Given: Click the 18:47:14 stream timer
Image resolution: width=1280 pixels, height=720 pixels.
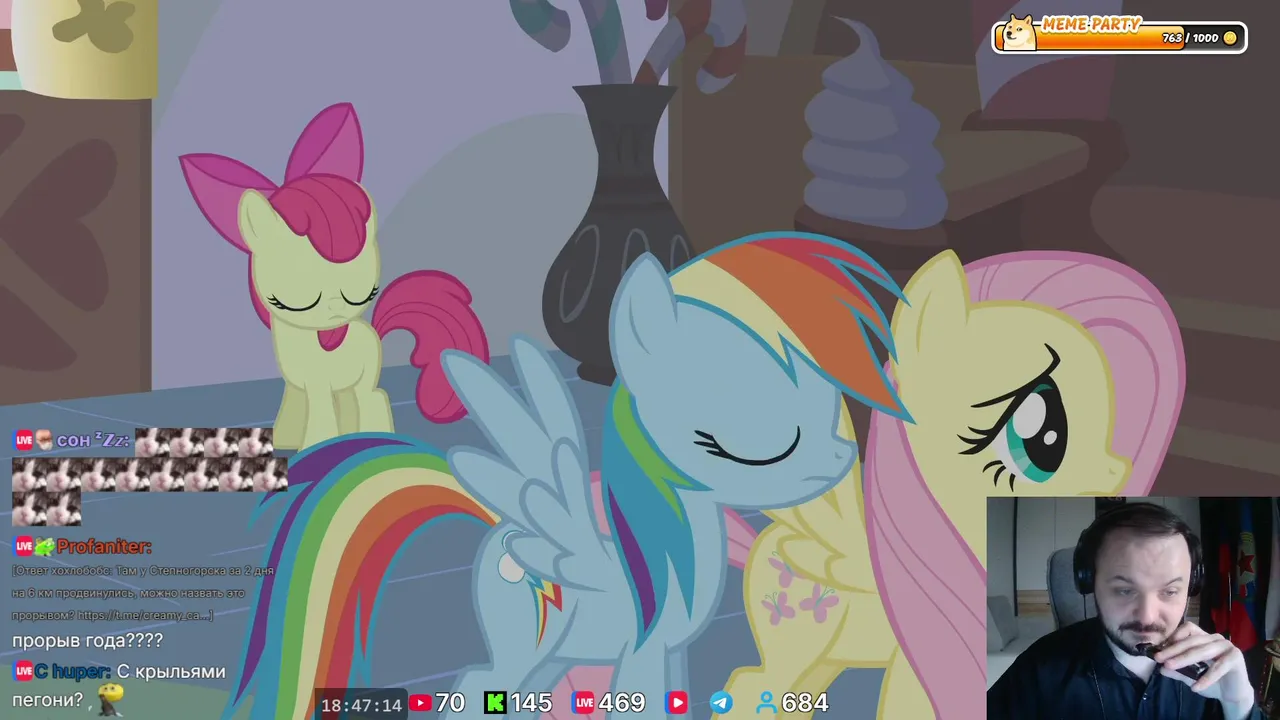Looking at the screenshot, I should 361,705.
